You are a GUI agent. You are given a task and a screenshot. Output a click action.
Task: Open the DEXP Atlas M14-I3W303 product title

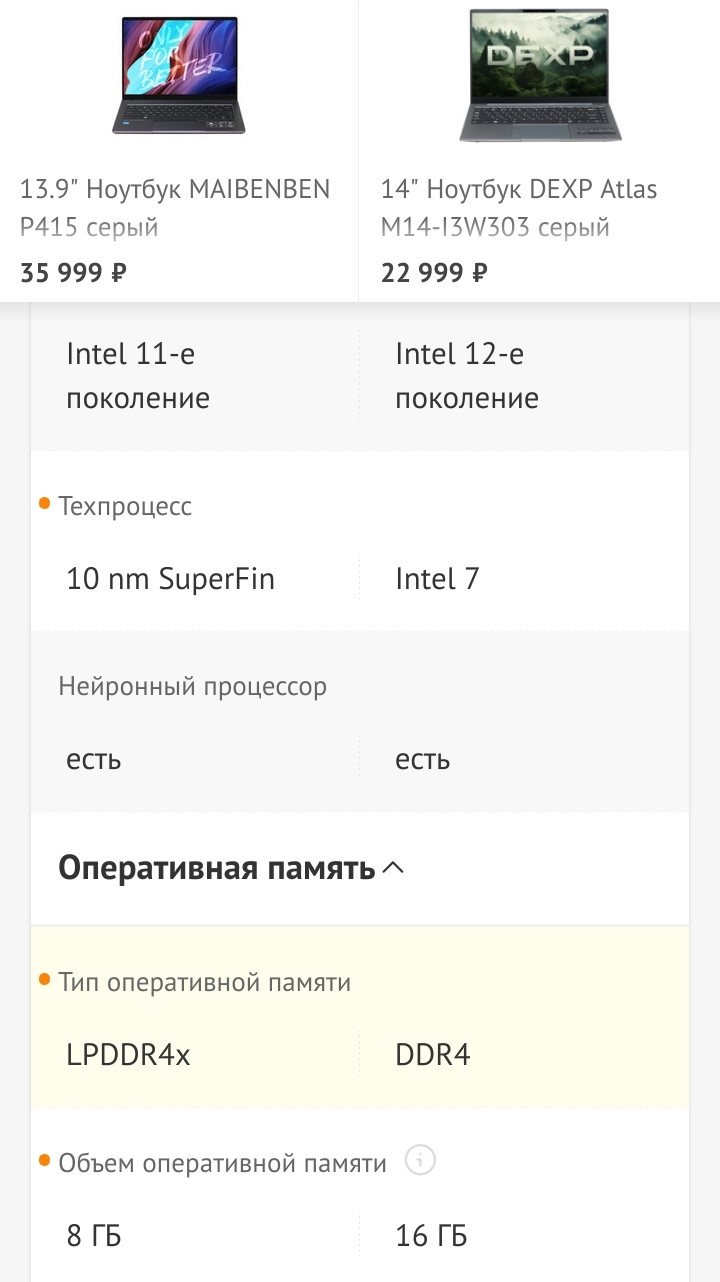coord(519,208)
